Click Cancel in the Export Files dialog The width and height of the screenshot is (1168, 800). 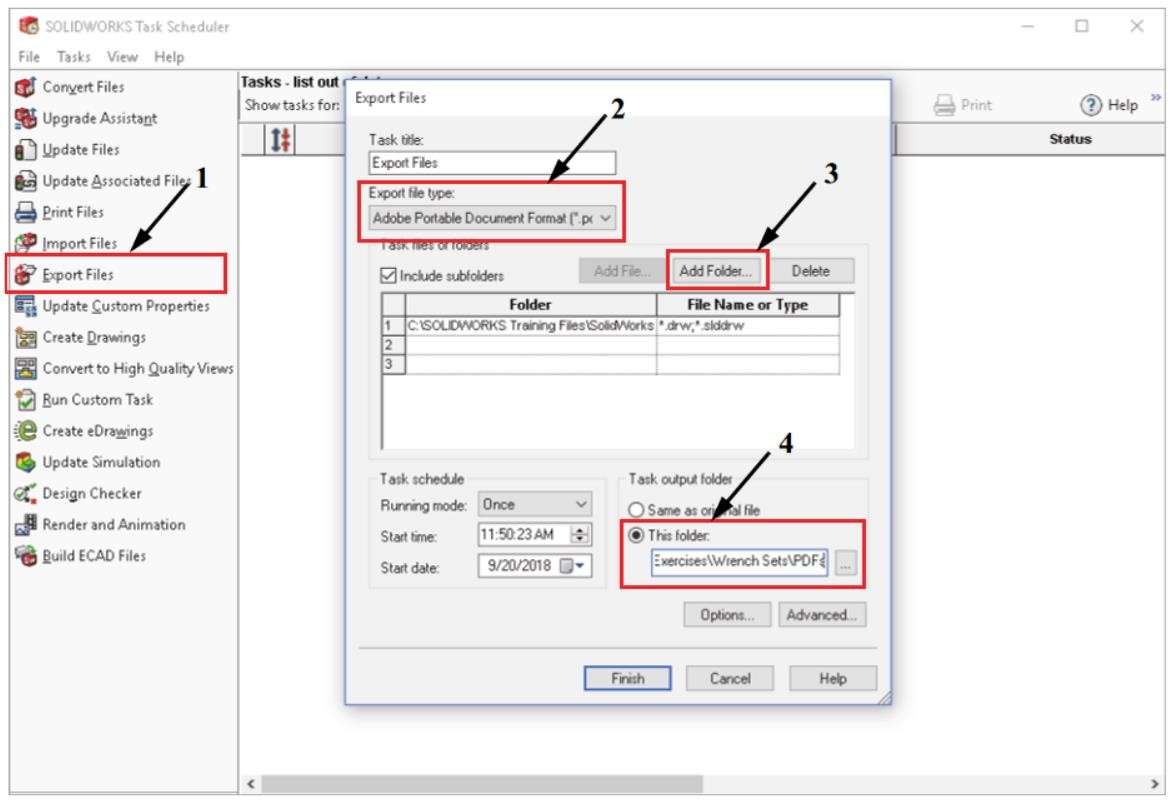tap(729, 679)
